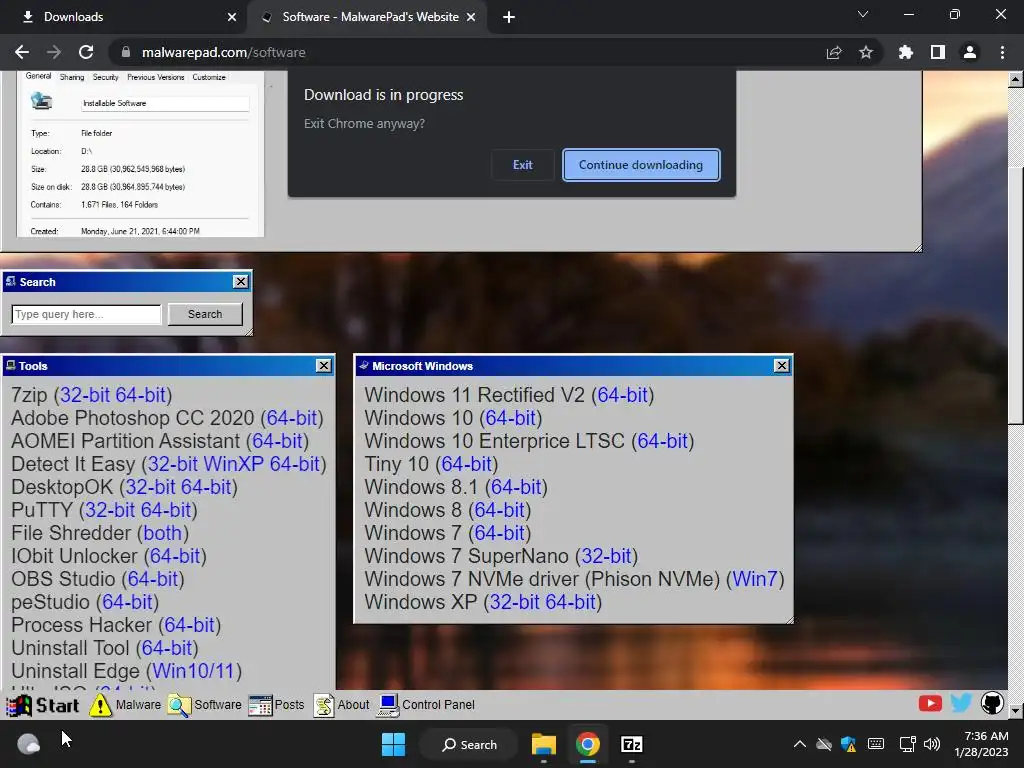The height and width of the screenshot is (768, 1024).
Task: Open the 7zip 32-bit link
Action: [x=85, y=394]
